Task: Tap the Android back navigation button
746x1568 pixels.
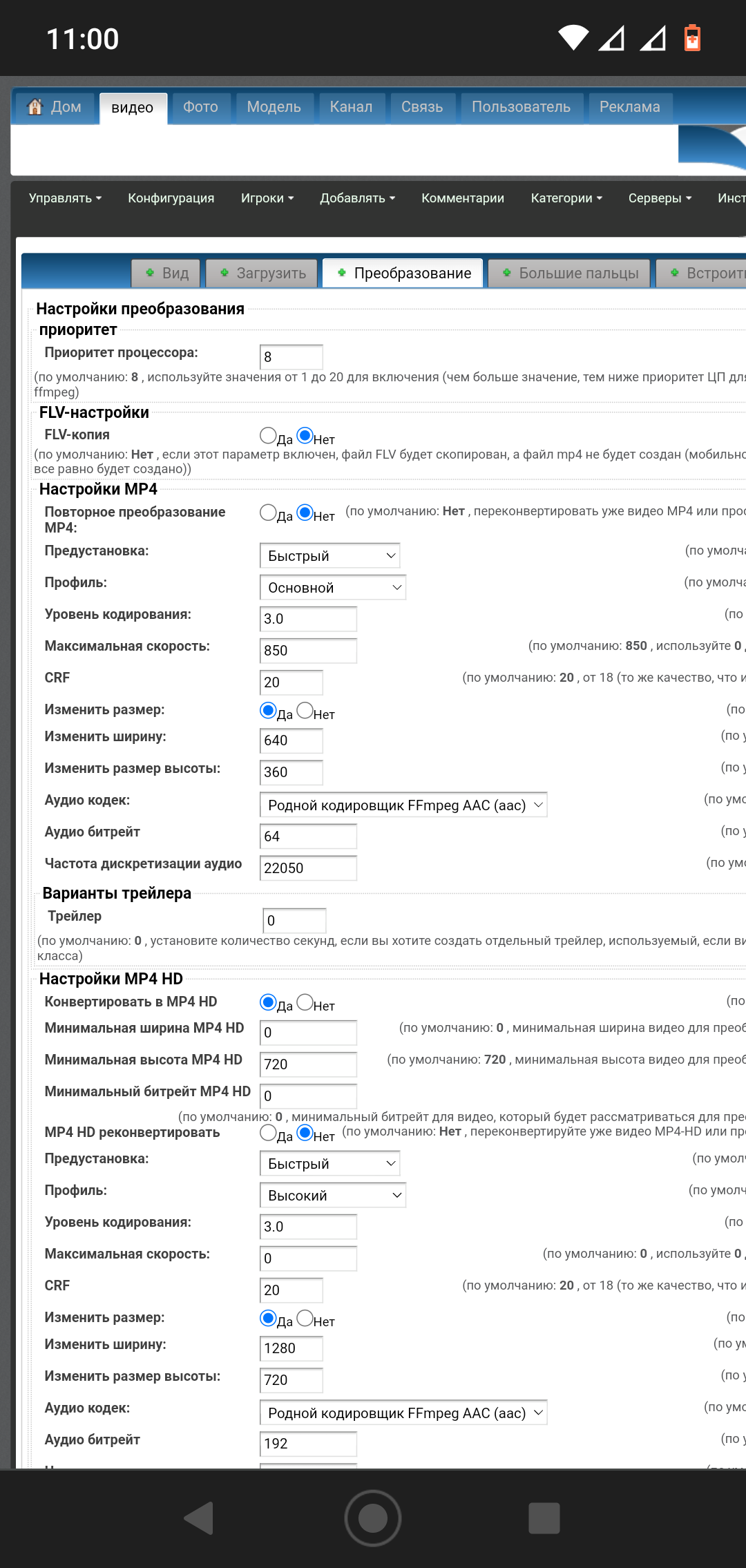Action: point(199,1518)
